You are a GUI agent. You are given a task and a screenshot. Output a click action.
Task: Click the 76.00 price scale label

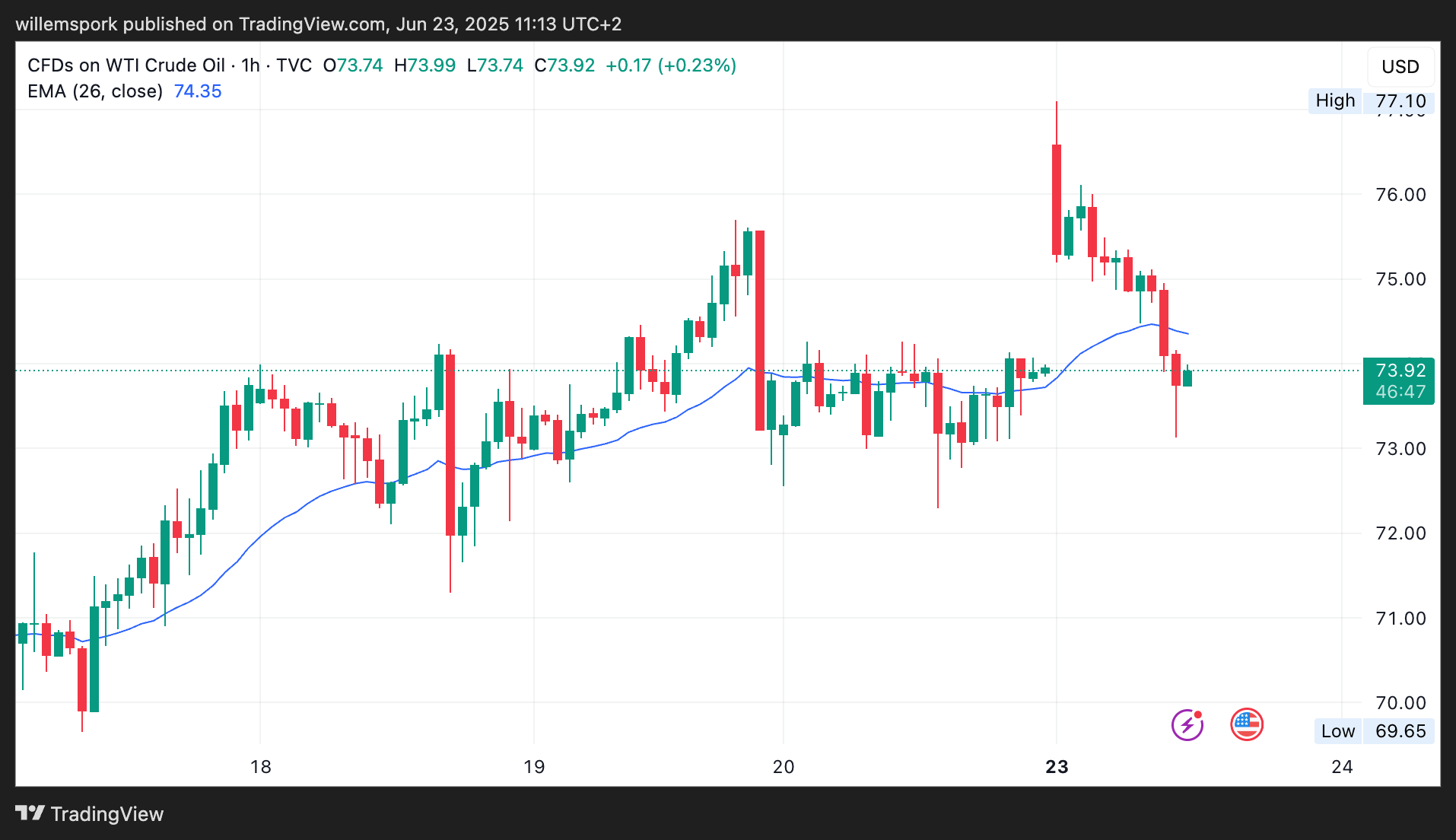[x=1400, y=195]
